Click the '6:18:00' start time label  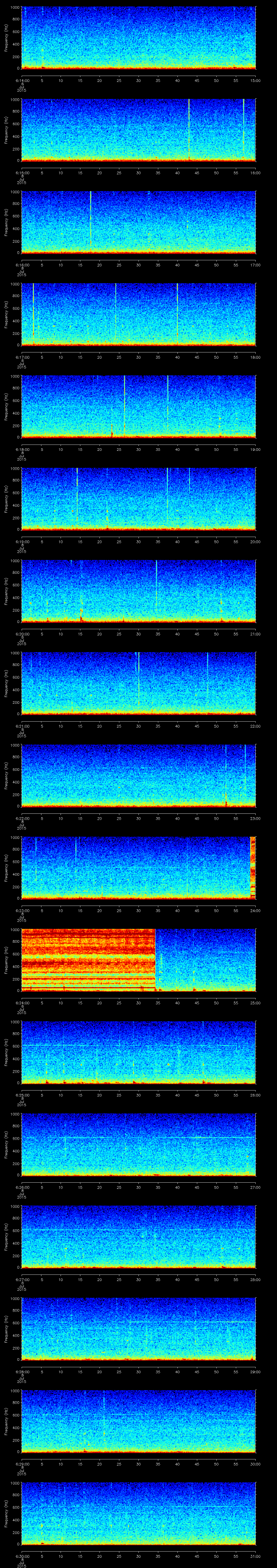tap(22, 449)
